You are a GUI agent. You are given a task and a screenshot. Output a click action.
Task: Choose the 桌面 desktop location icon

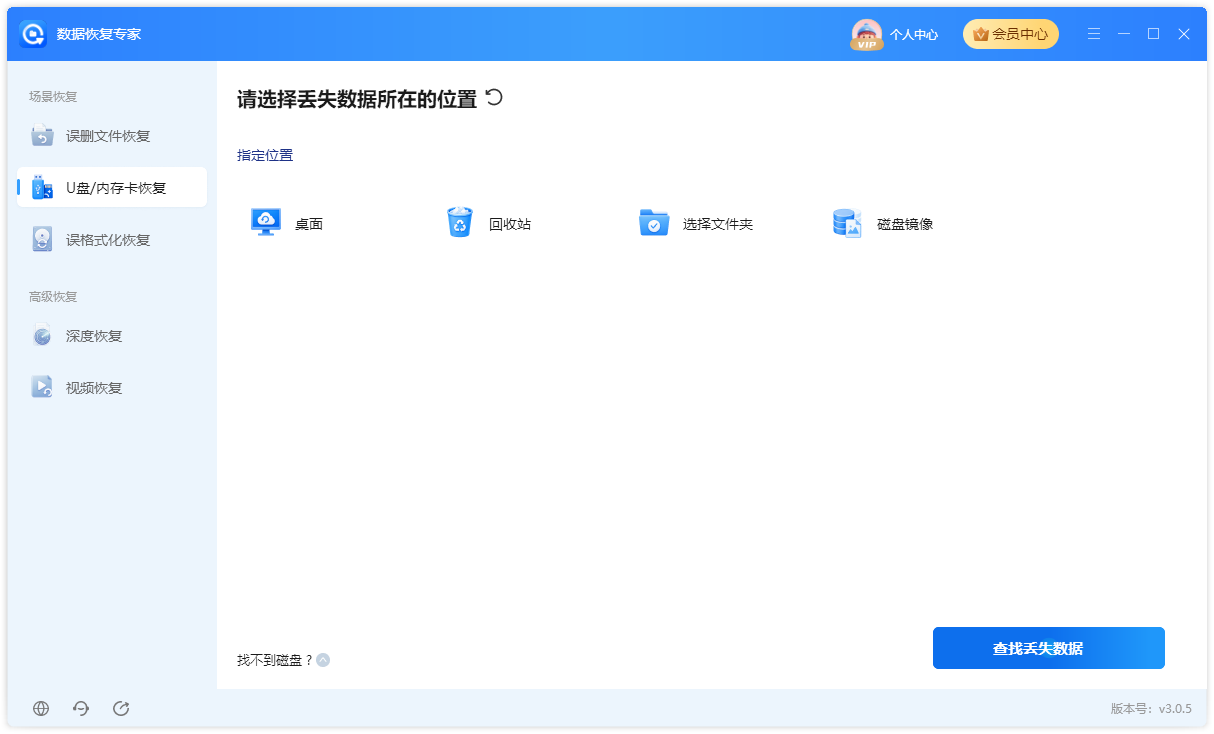pyautogui.click(x=266, y=223)
